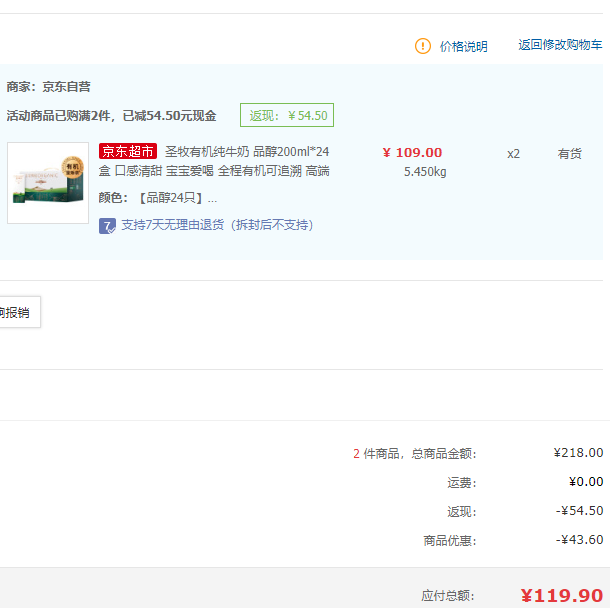Screen dimensions: 610x608
Task: Click the 颜色：【品醇24只】 option text
Action: tap(158, 198)
